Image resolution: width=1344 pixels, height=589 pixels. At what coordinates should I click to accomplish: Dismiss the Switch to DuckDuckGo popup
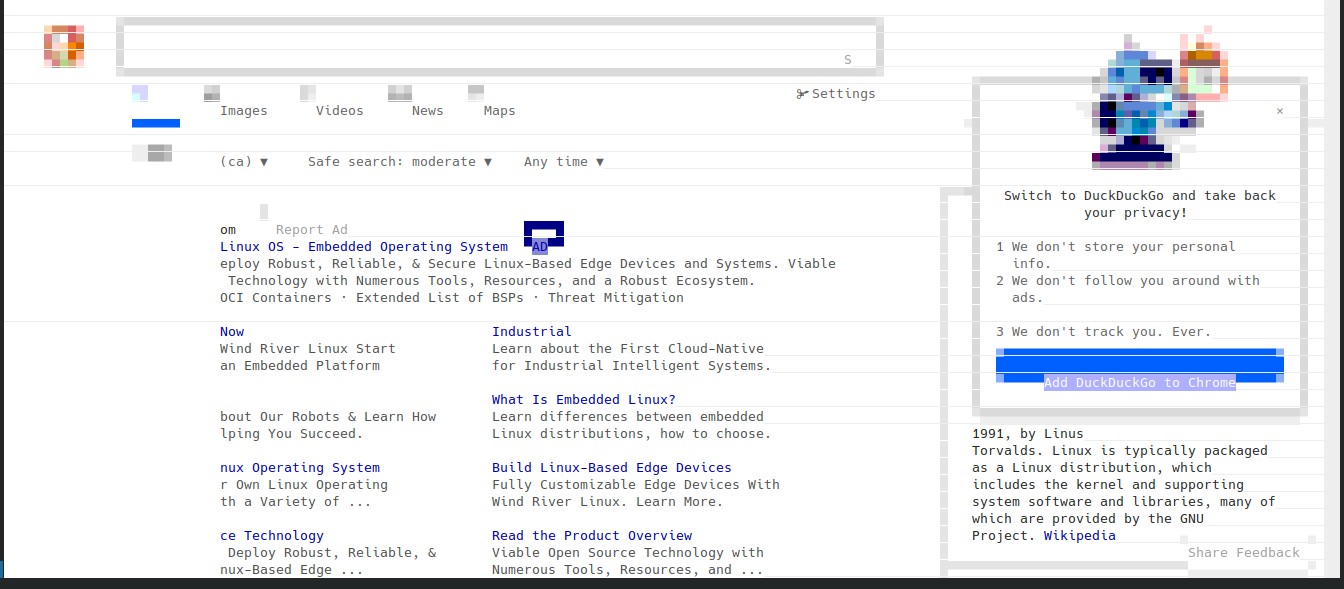1279,111
